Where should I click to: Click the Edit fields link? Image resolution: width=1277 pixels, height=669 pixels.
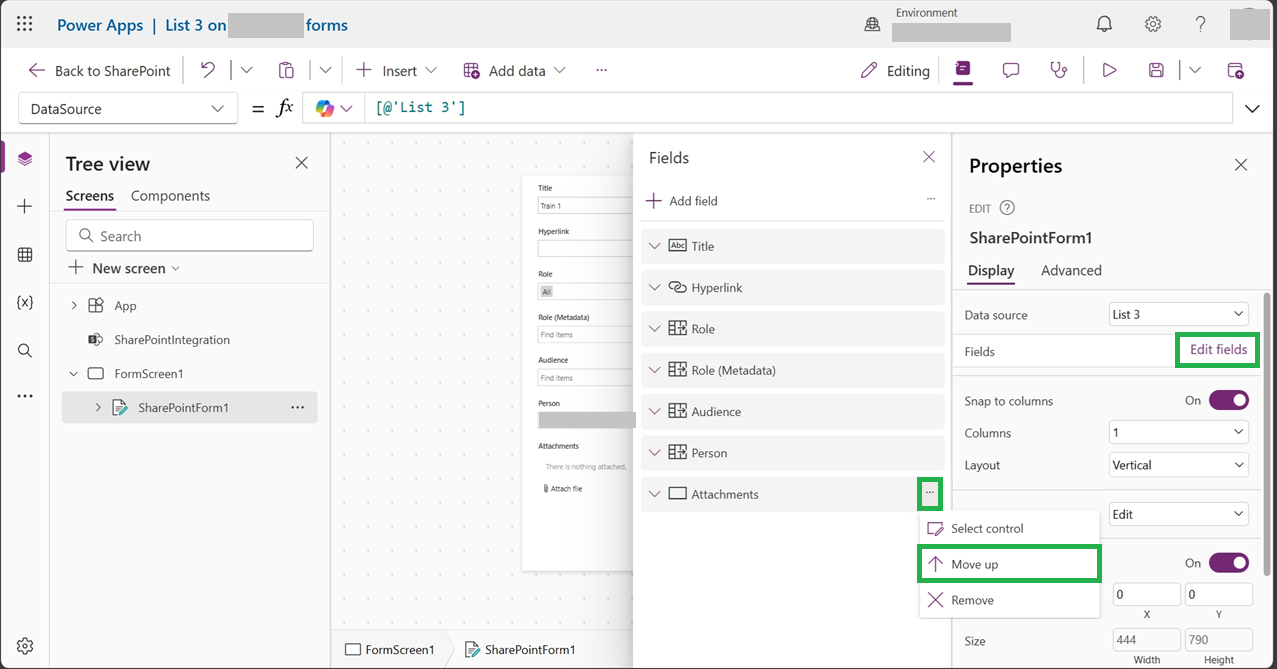tap(1218, 349)
